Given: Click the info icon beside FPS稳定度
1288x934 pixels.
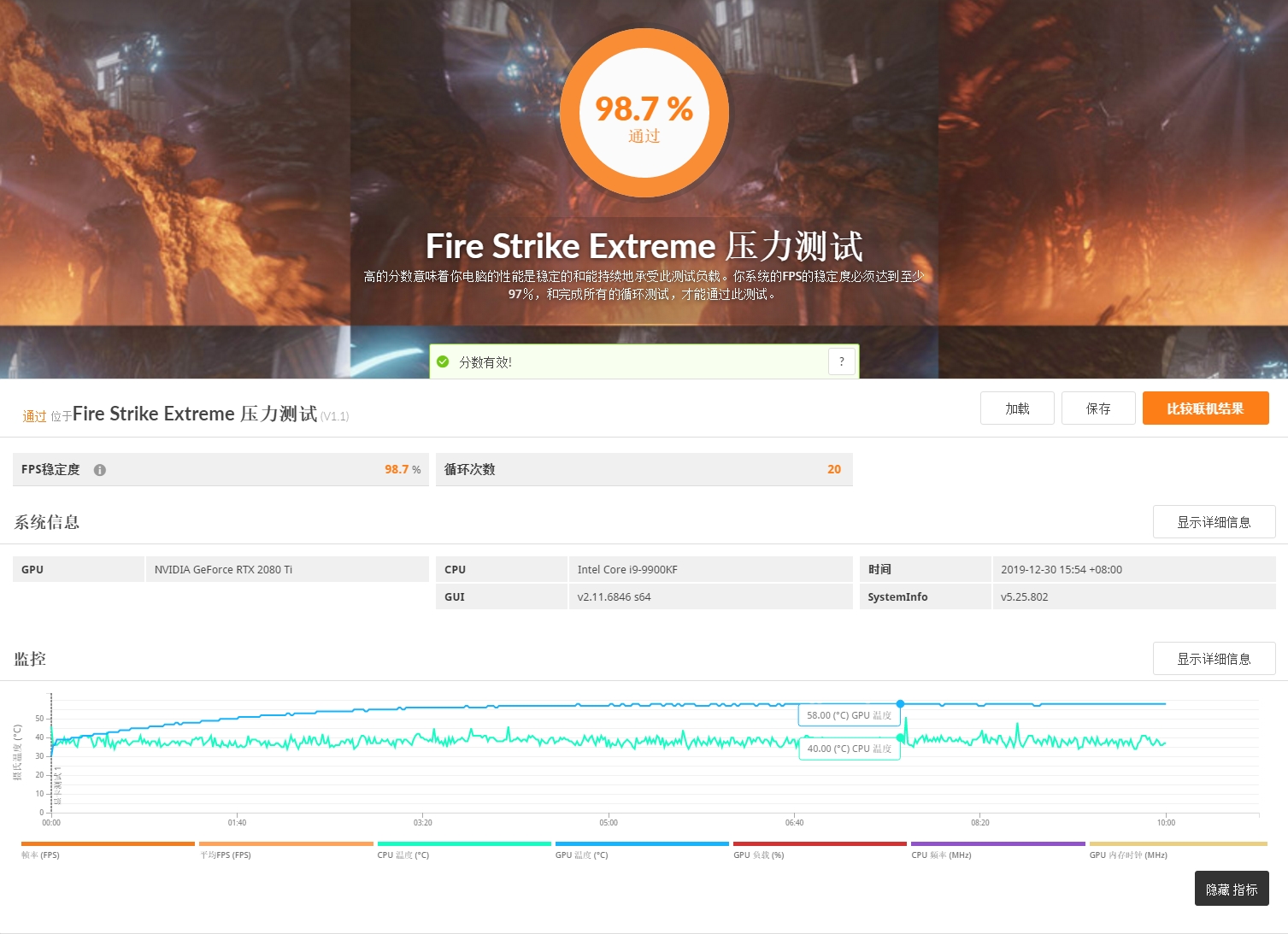Looking at the screenshot, I should point(100,470).
